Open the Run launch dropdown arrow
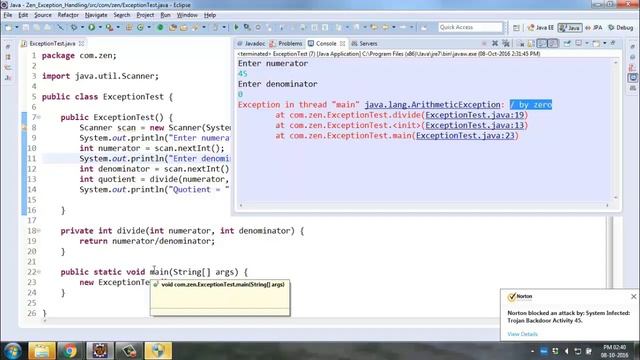Screen dimensions: 640x360 coord(100,27)
